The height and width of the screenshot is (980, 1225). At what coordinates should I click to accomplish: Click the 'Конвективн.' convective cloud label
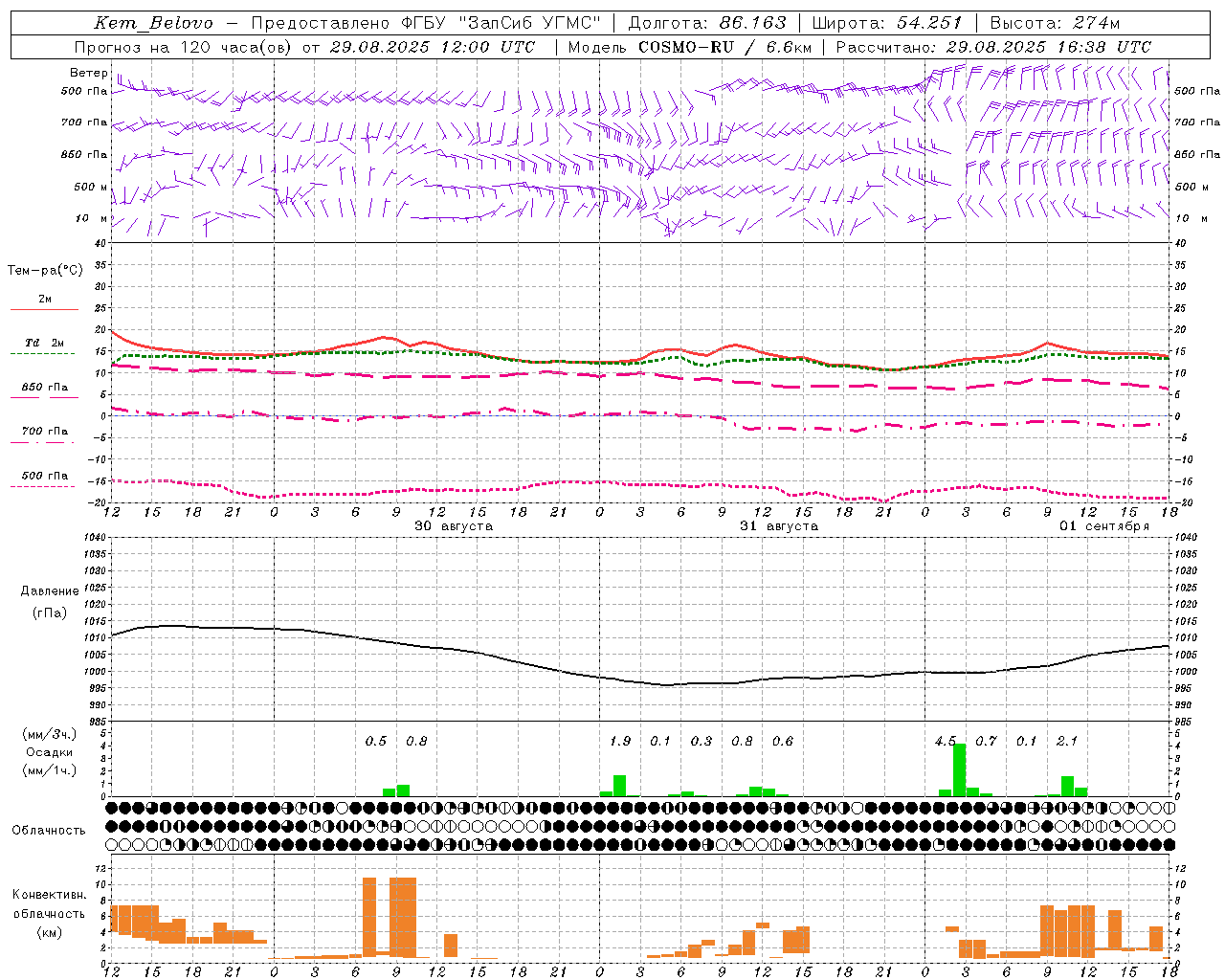coord(49,895)
